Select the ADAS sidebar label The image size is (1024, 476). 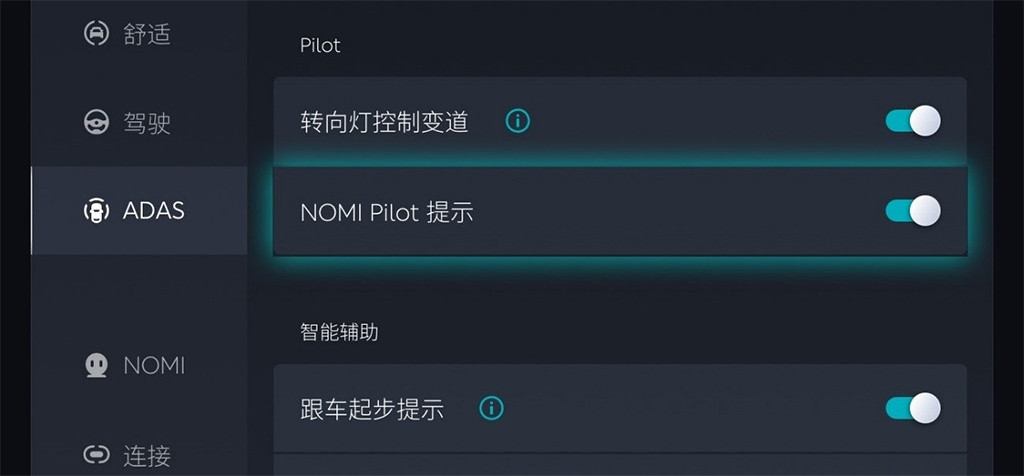(153, 210)
